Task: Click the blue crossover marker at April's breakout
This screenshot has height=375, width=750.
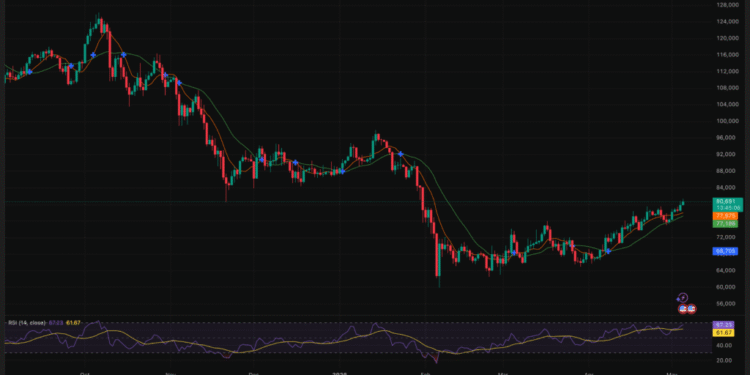Action: 608,251
